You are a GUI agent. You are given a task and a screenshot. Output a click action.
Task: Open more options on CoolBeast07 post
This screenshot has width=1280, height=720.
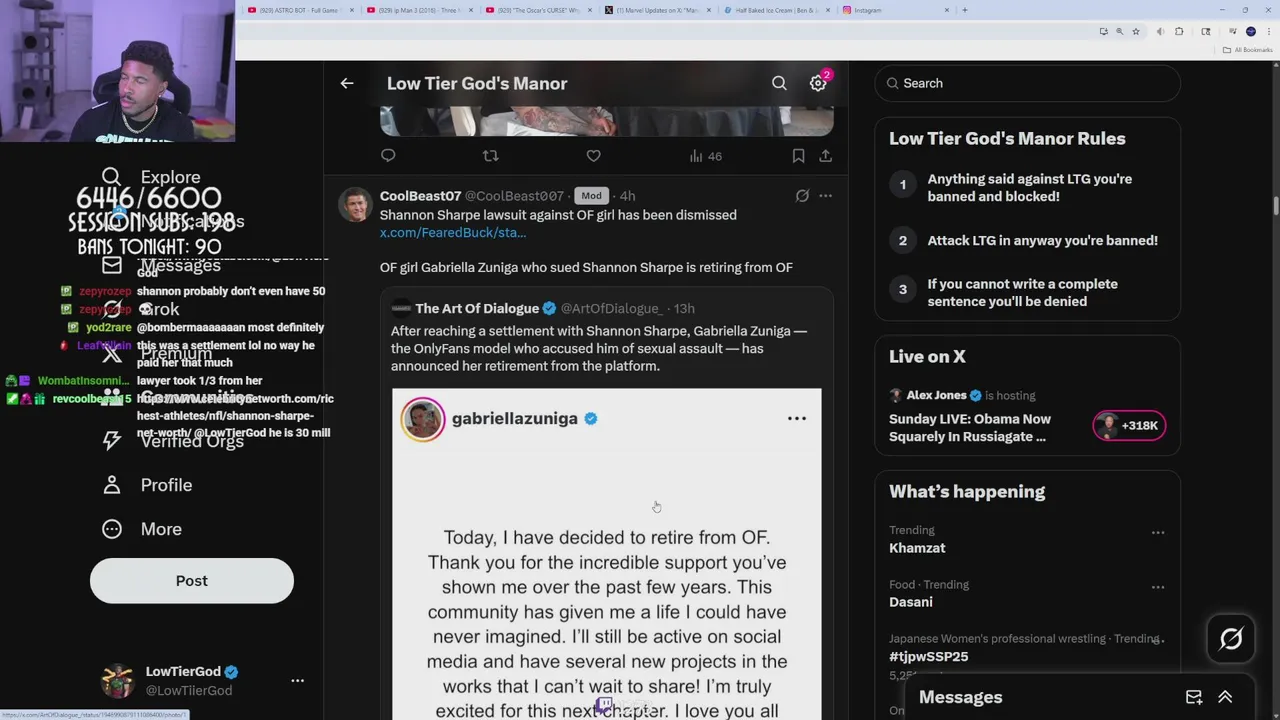tap(825, 196)
